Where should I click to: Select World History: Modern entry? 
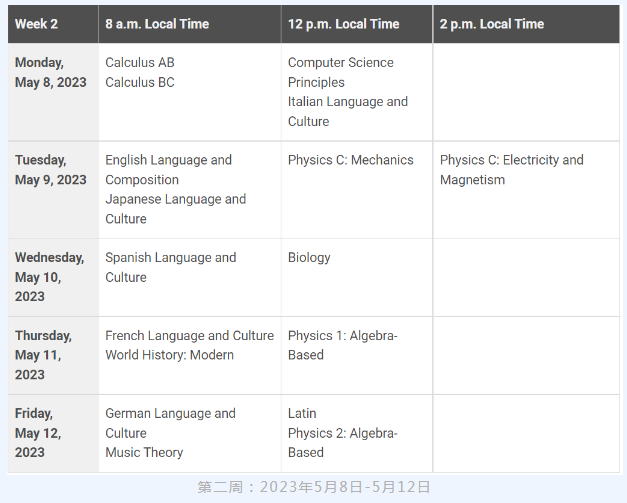click(x=169, y=355)
